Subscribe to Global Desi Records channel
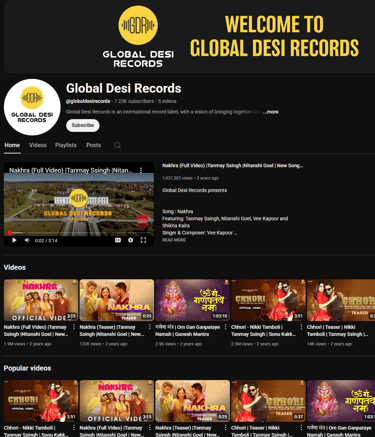 tap(83, 125)
